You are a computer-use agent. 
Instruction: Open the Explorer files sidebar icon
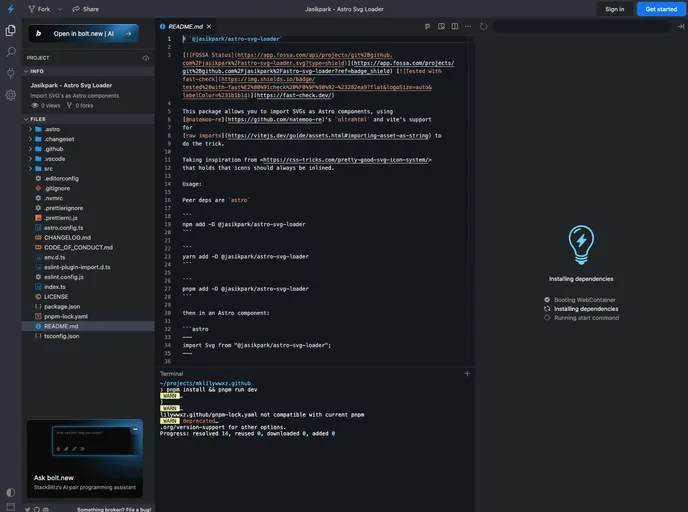point(11,30)
